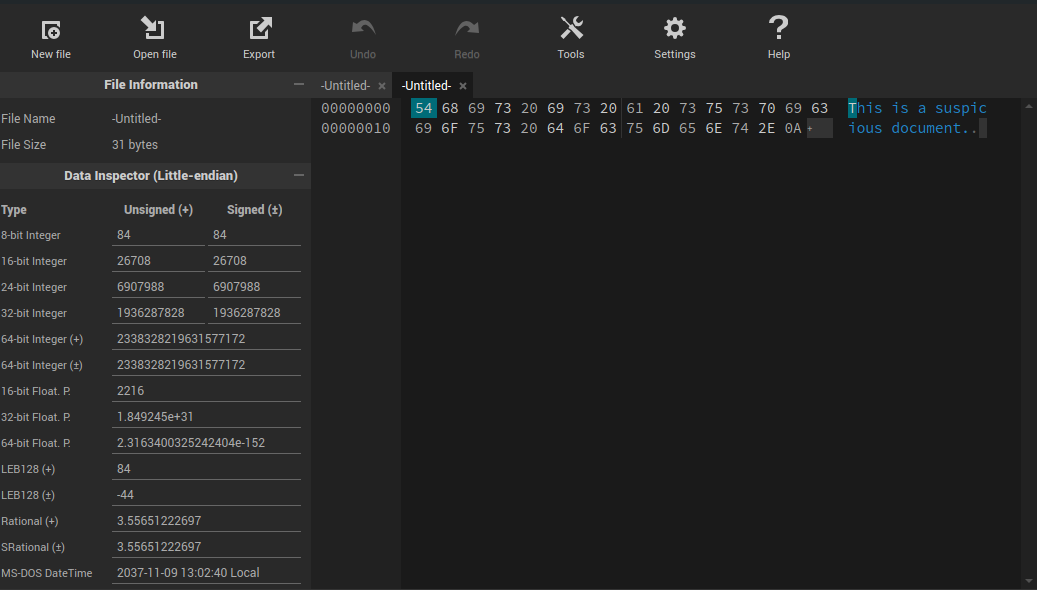Export the current document

[258, 35]
